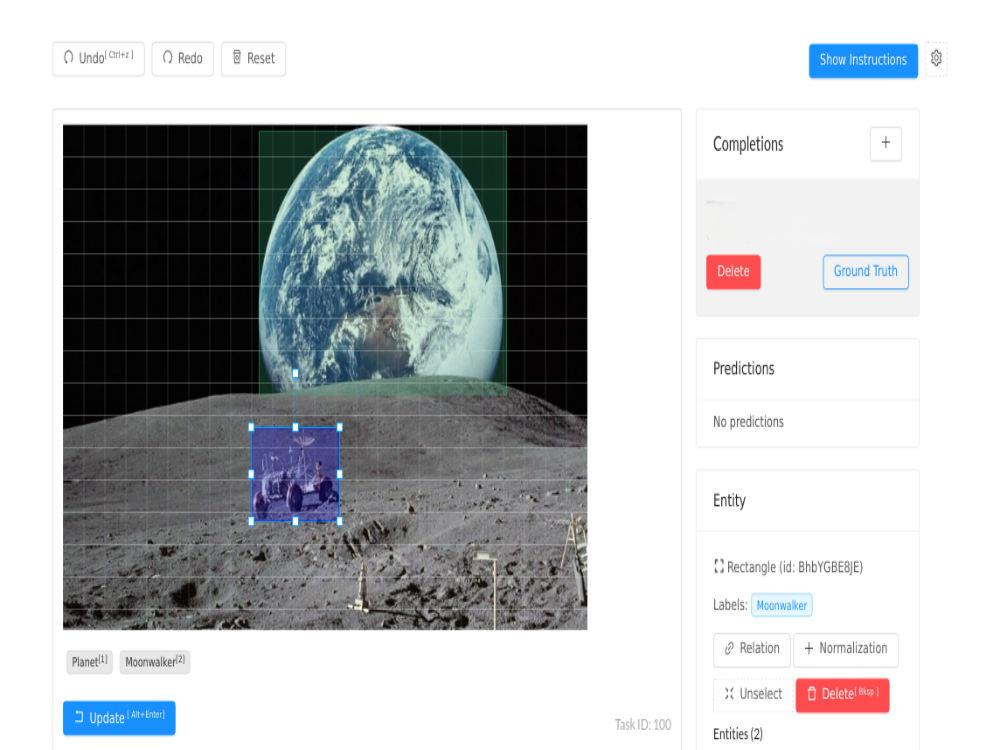Click the rover box bottom-right resize handle

(x=340, y=521)
